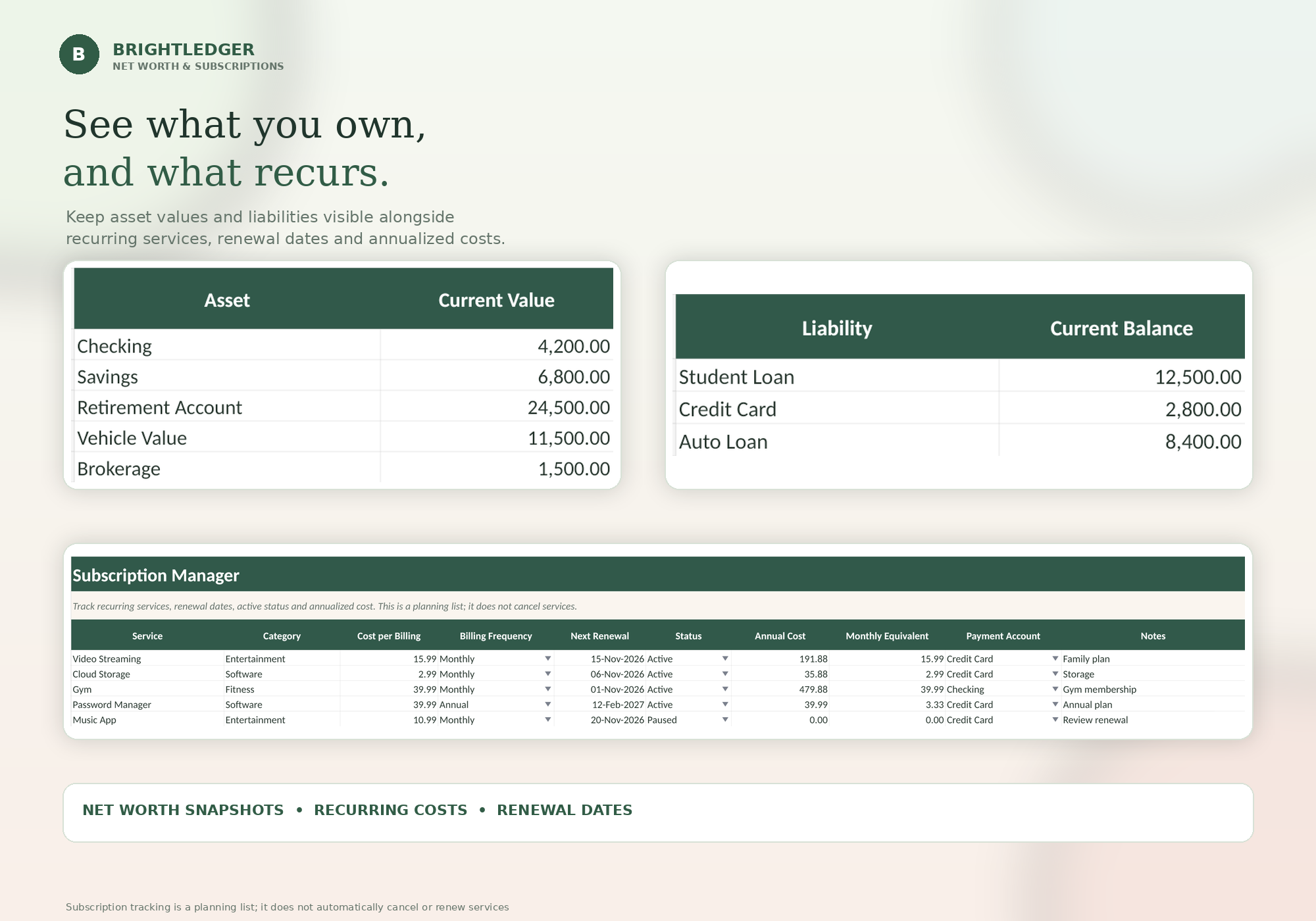Click the 24,500.00 value cell
The height and width of the screenshot is (921, 1316).
coord(497,407)
